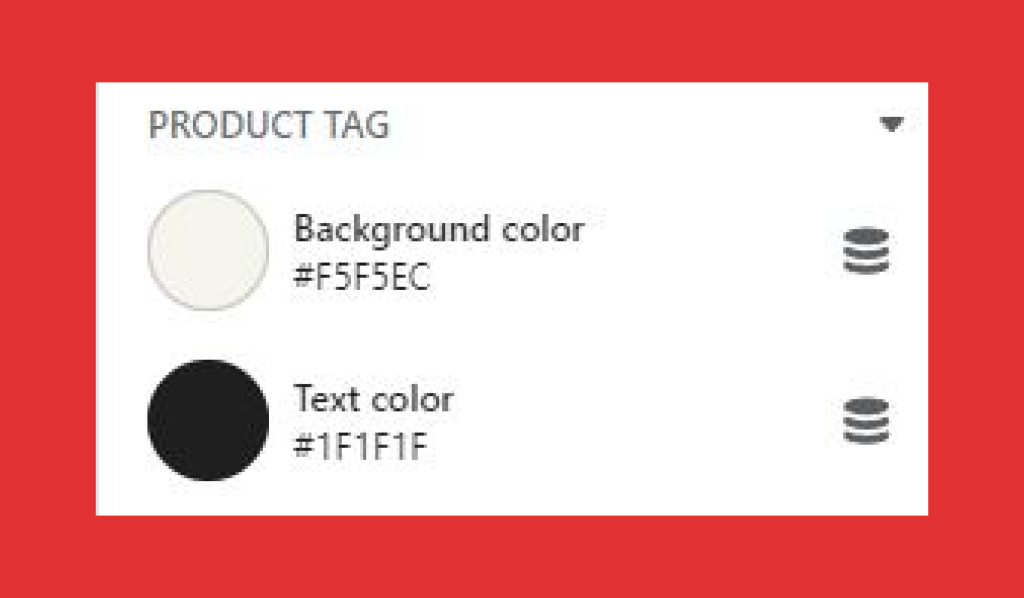Pick the dark black circular color swatch
This screenshot has height=598, width=1024.
click(208, 420)
